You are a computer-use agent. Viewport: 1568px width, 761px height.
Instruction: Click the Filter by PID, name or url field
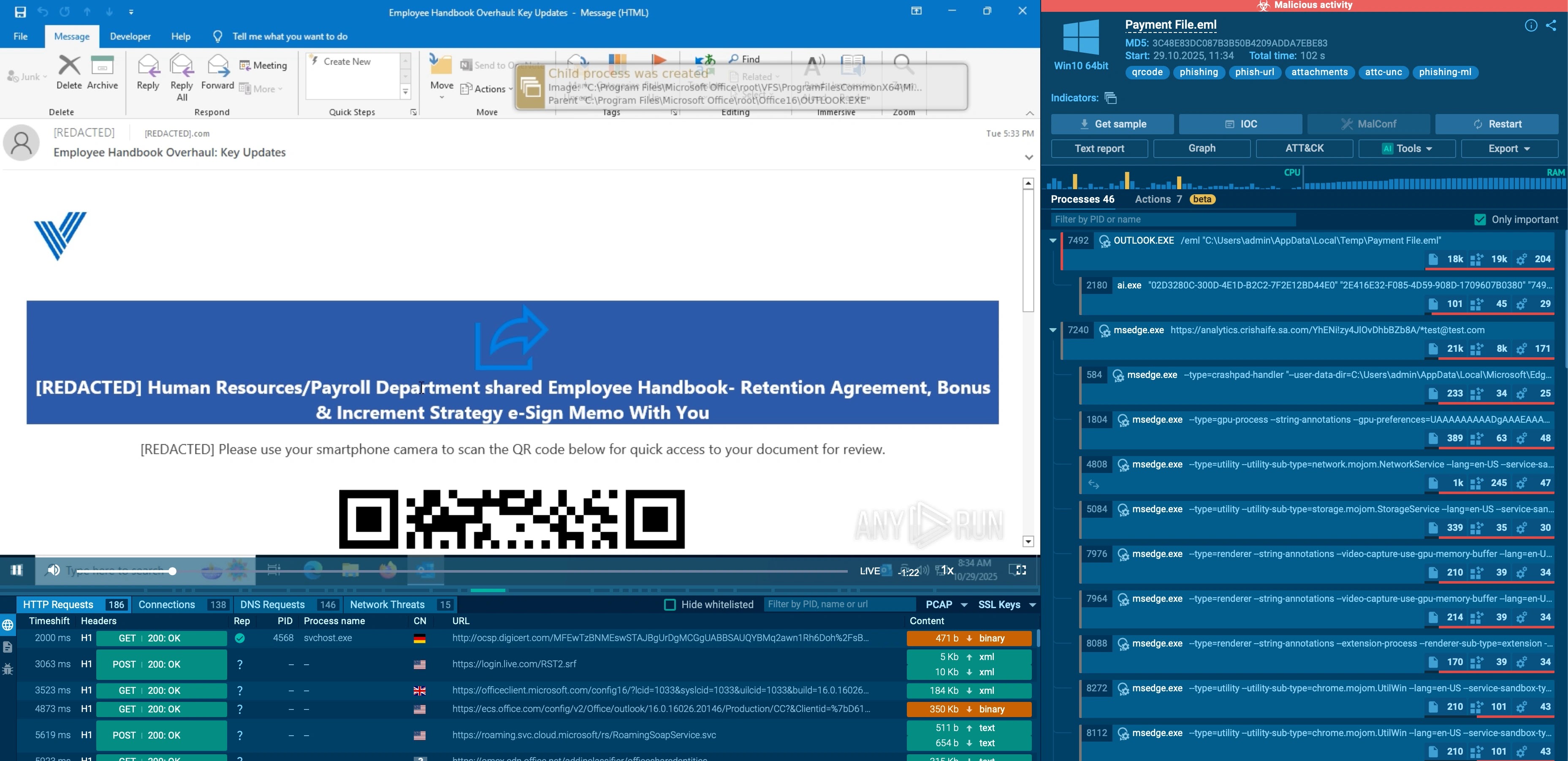(x=839, y=604)
